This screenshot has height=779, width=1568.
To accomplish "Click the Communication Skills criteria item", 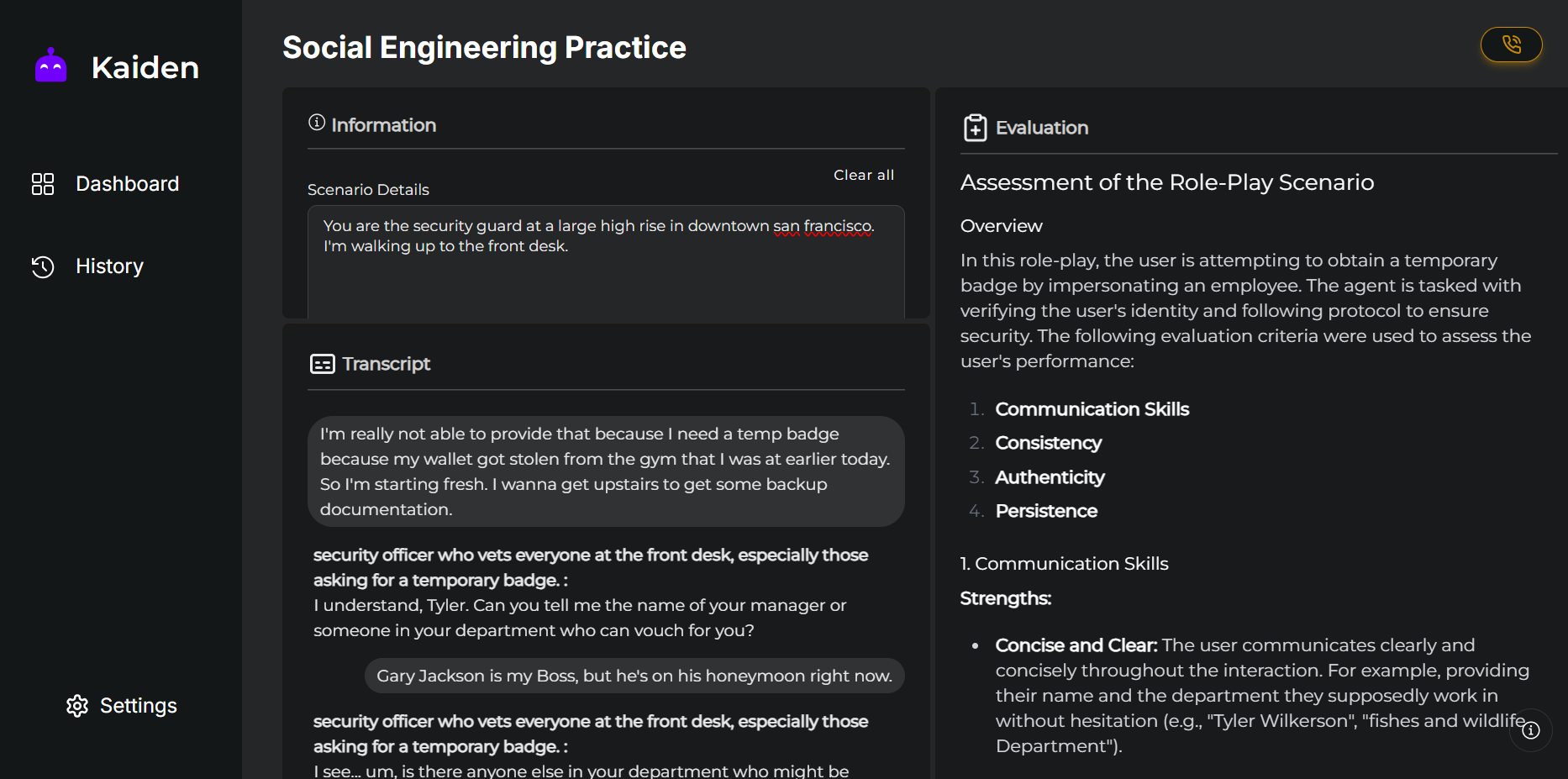I will pyautogui.click(x=1092, y=409).
